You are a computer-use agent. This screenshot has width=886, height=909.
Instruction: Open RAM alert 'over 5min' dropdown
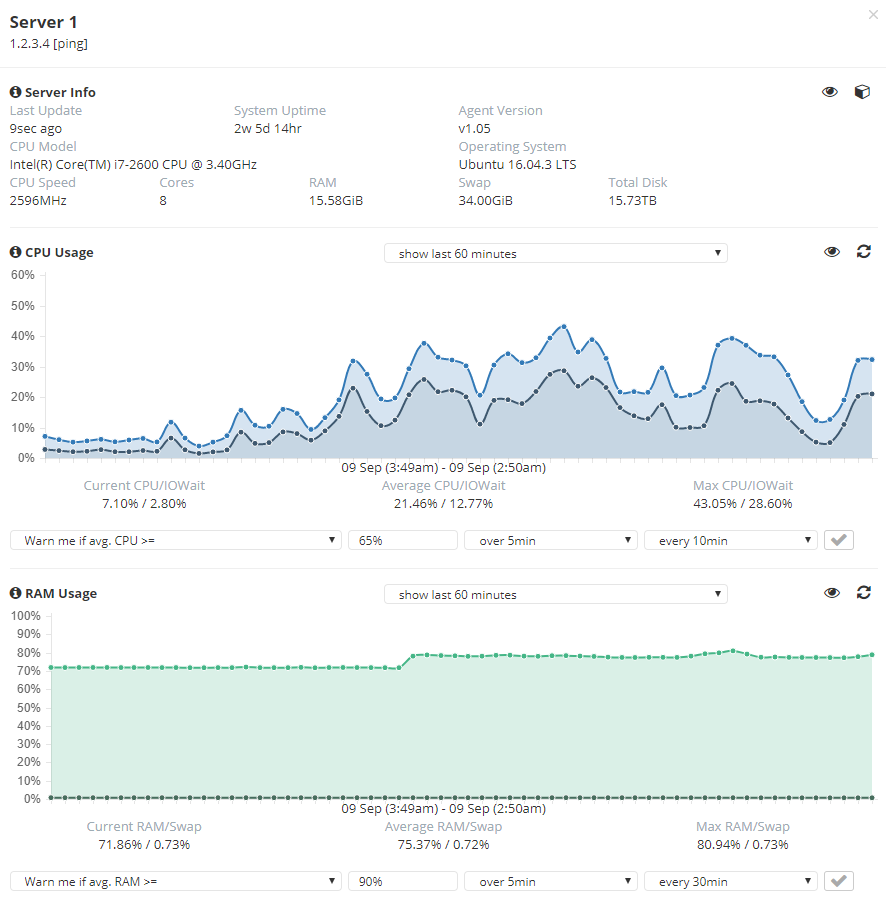coord(551,881)
